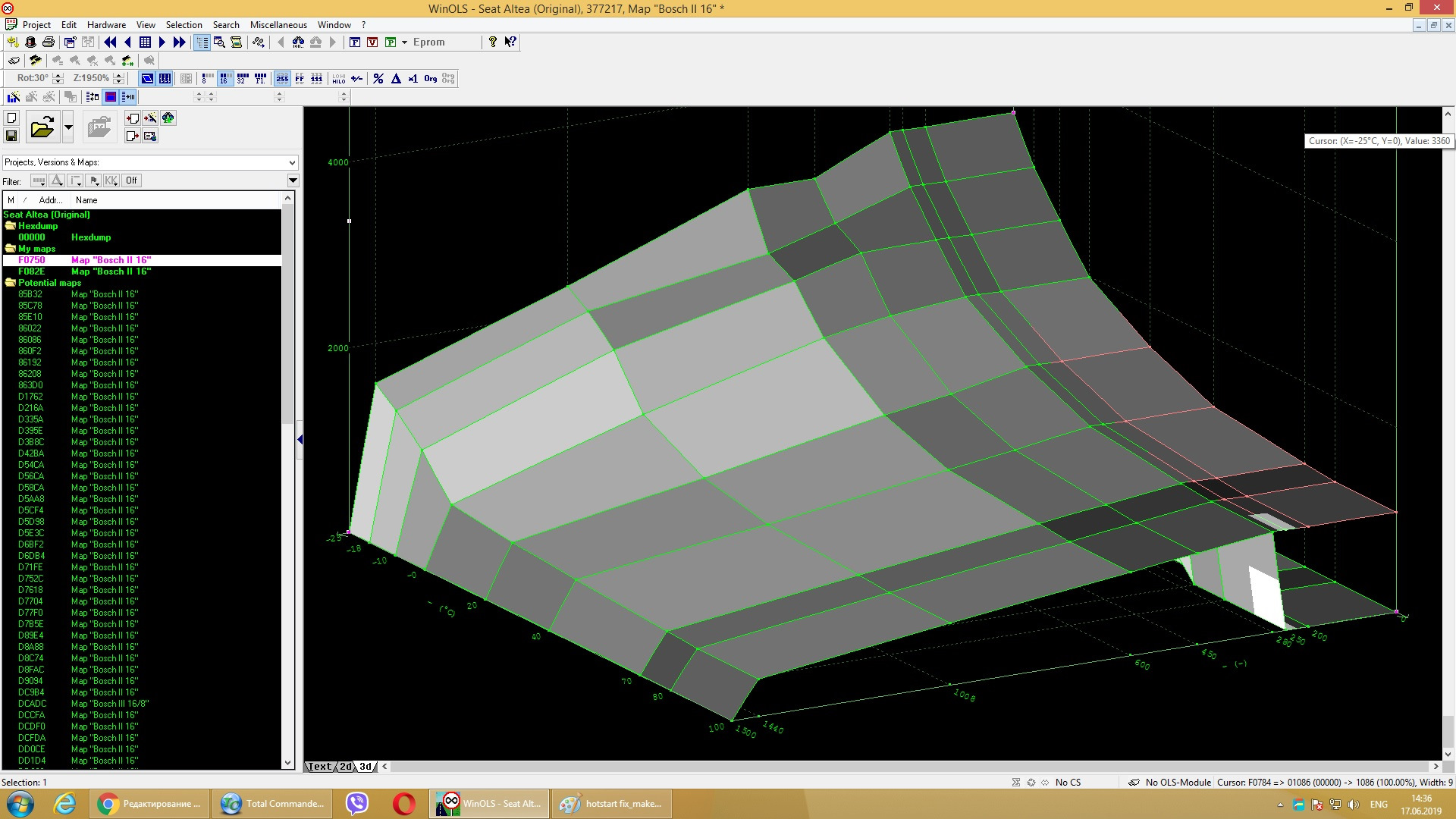The height and width of the screenshot is (819, 1456).
Task: Click the question mark help icon
Action: pyautogui.click(x=493, y=42)
